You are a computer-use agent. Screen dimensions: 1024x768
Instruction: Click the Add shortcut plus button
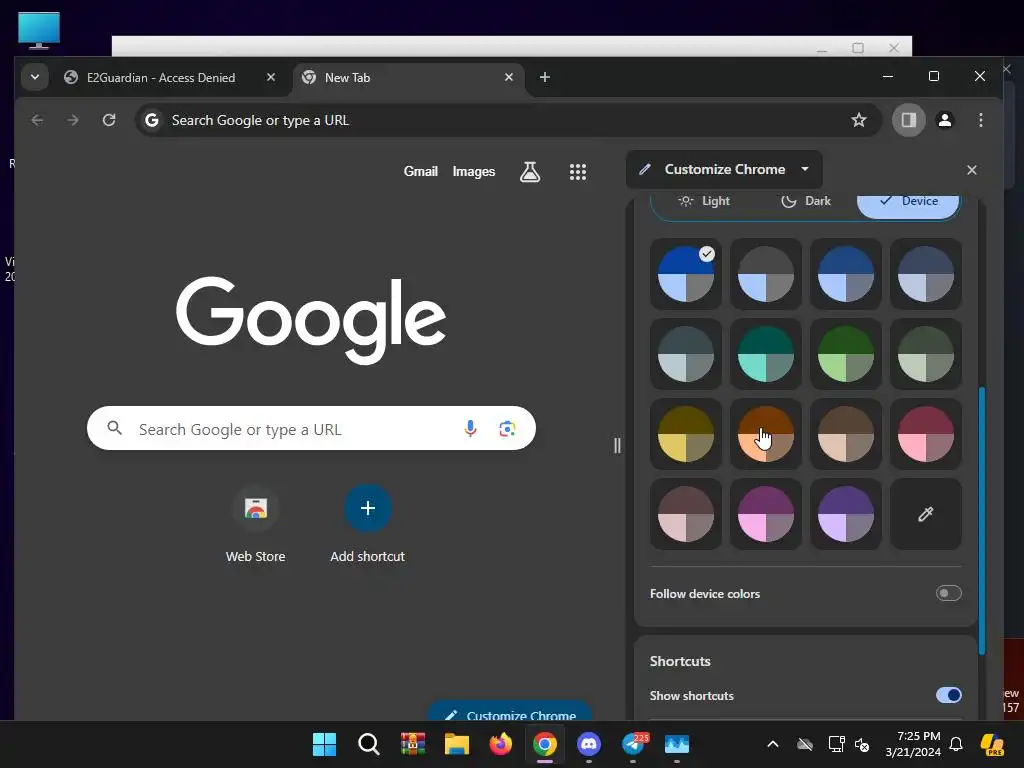[368, 508]
